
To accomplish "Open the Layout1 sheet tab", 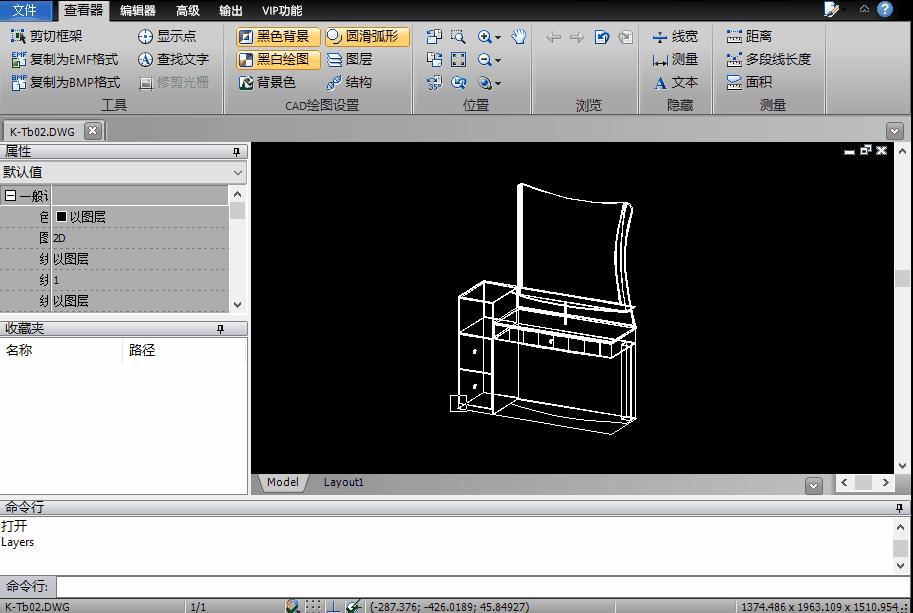I will point(343,482).
